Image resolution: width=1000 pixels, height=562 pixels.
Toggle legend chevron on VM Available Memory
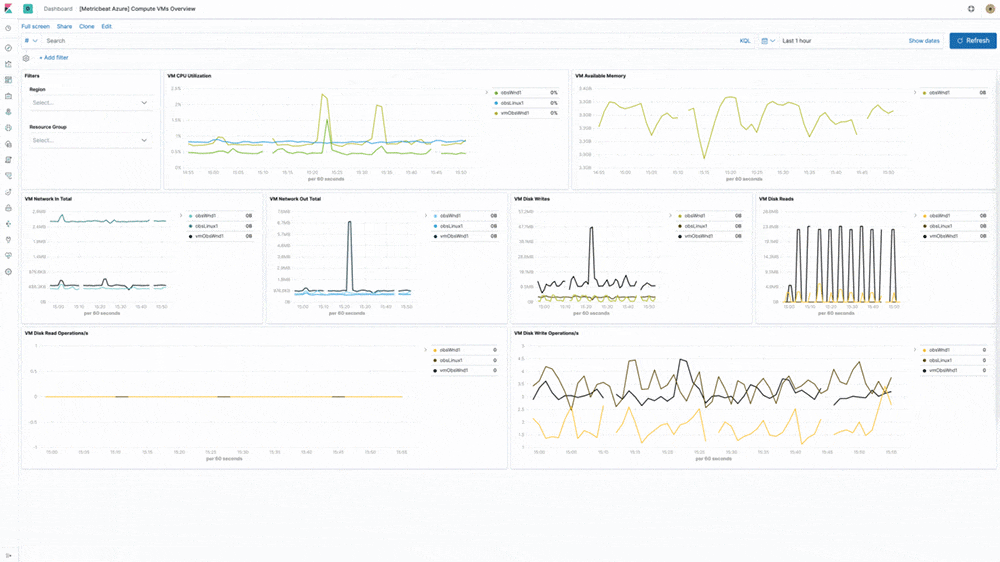point(915,92)
